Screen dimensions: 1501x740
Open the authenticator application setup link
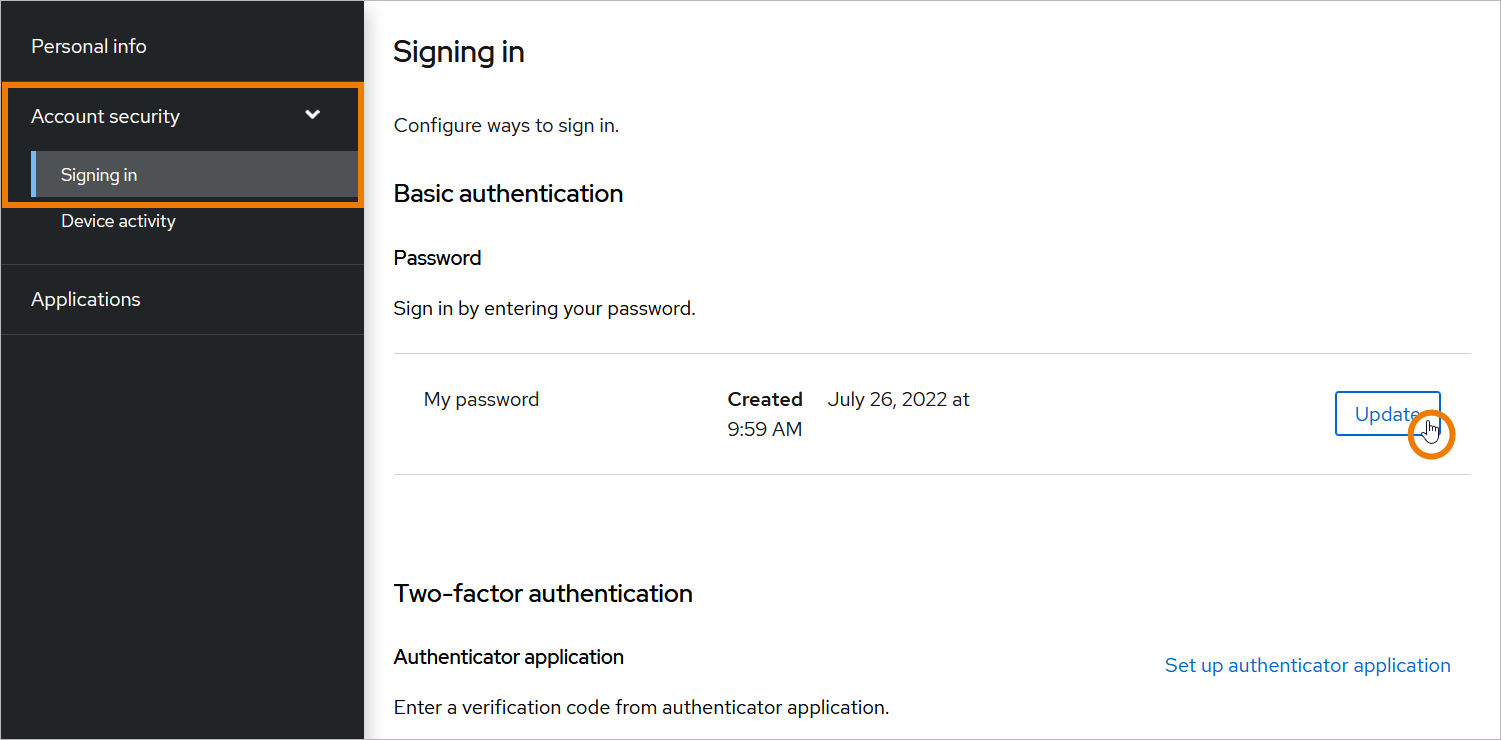coord(1307,664)
